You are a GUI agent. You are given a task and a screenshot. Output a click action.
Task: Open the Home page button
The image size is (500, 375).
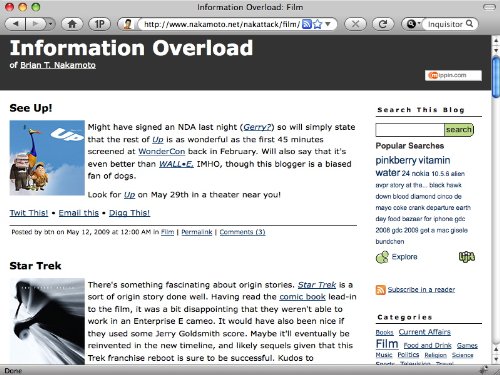point(72,24)
